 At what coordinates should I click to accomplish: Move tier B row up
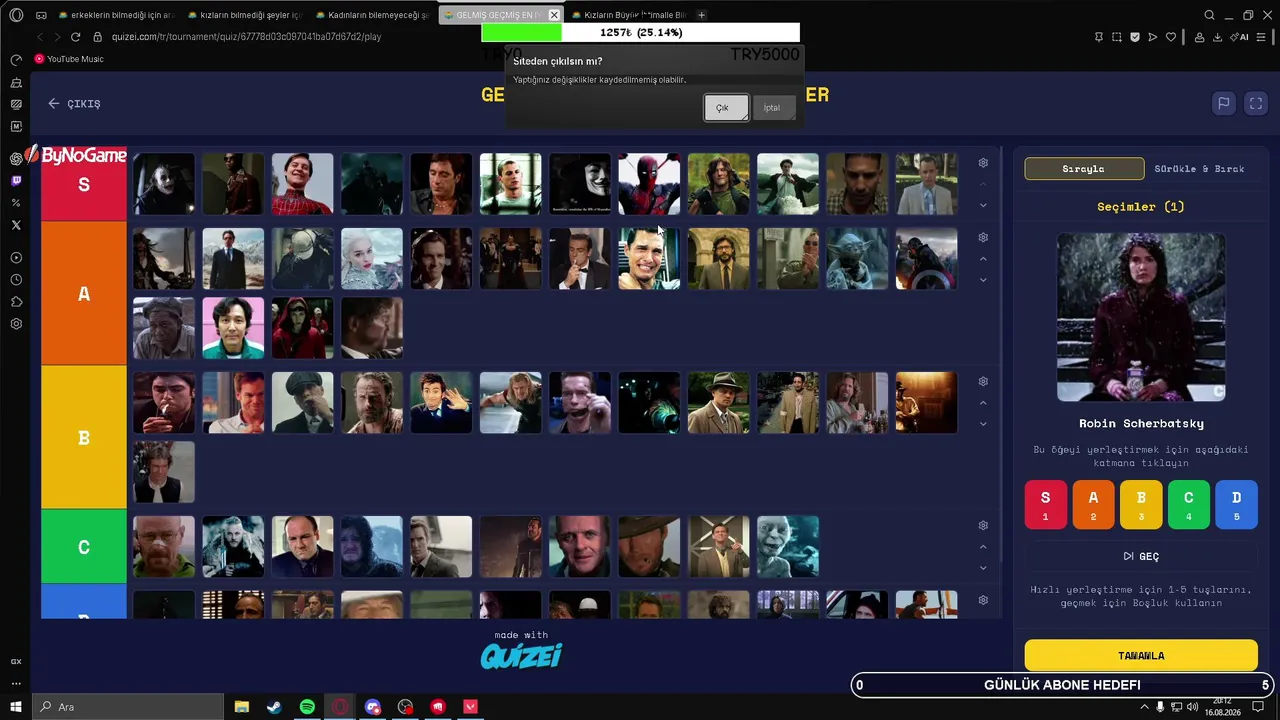983,403
